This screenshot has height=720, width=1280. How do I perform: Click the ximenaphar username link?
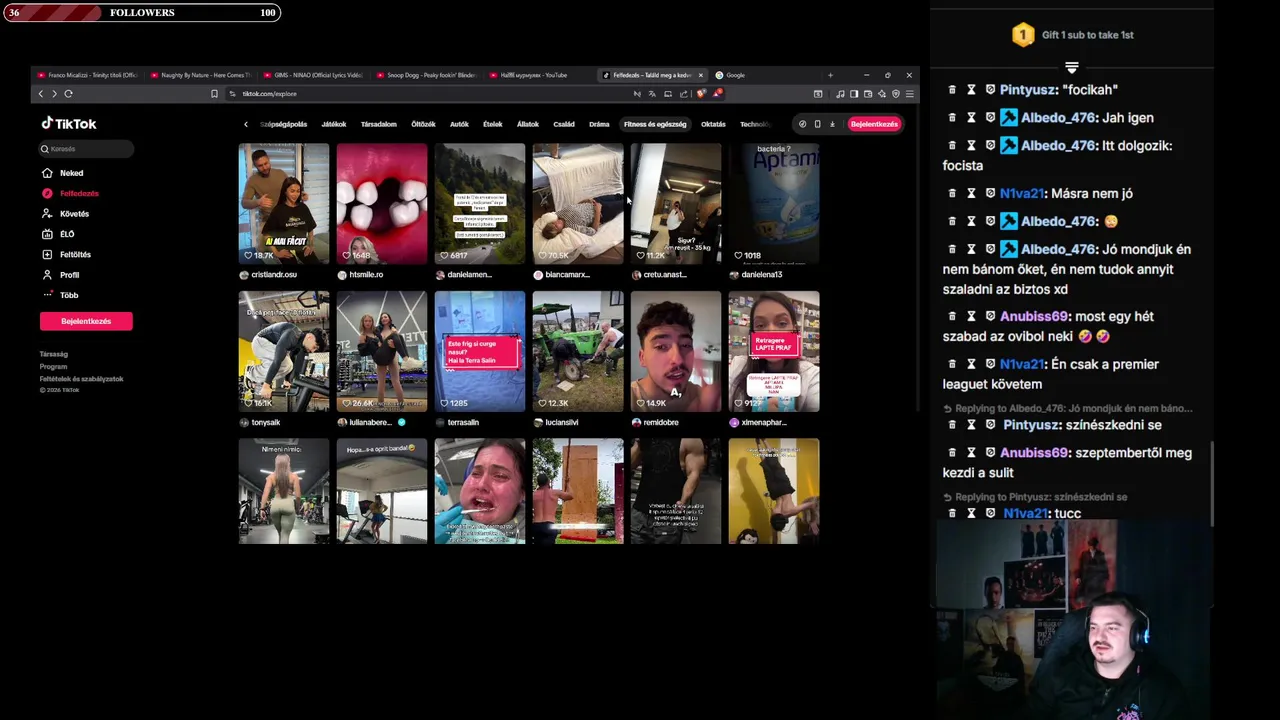pyautogui.click(x=763, y=423)
